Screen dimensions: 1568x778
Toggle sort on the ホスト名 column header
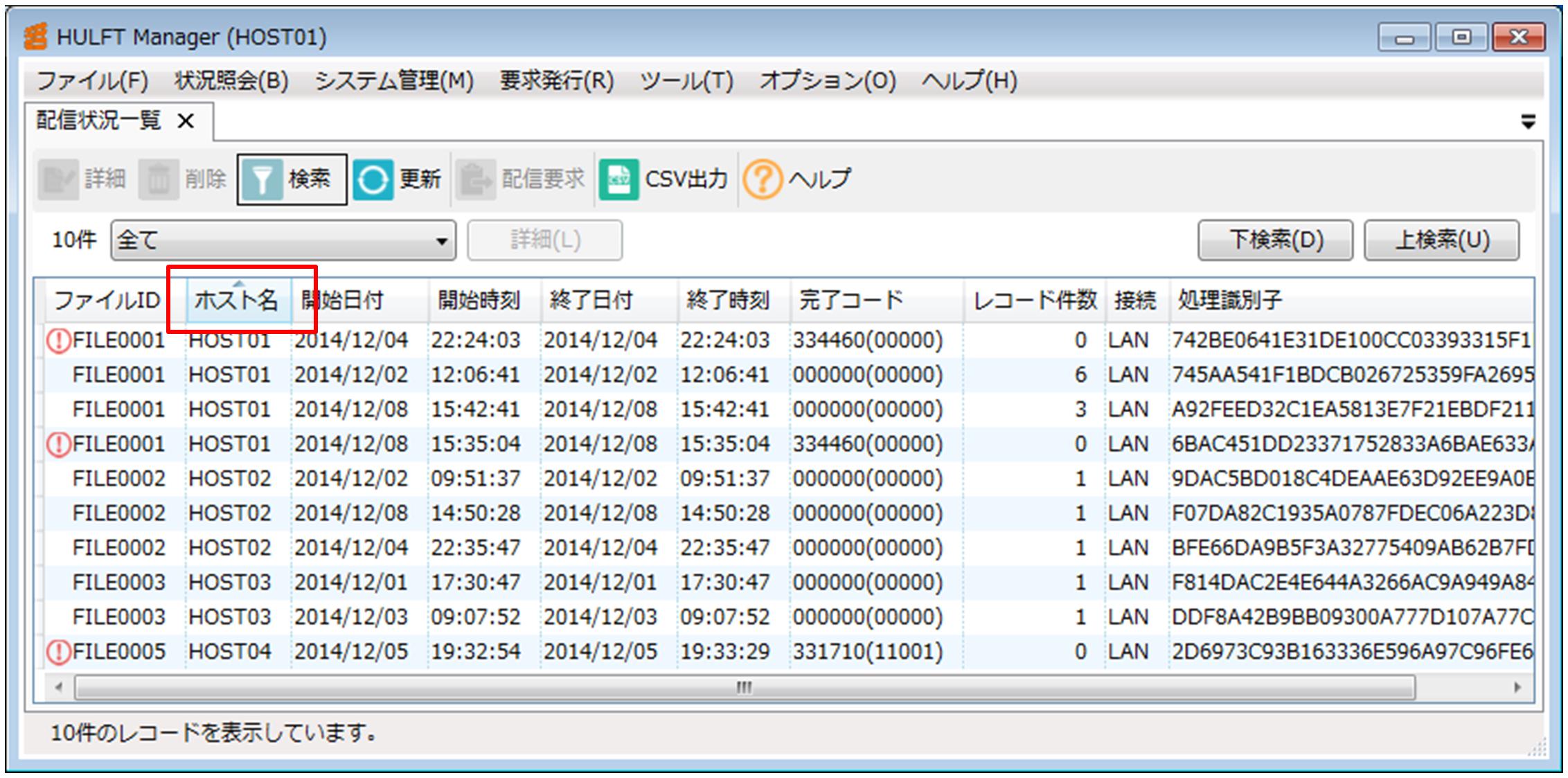click(x=239, y=299)
